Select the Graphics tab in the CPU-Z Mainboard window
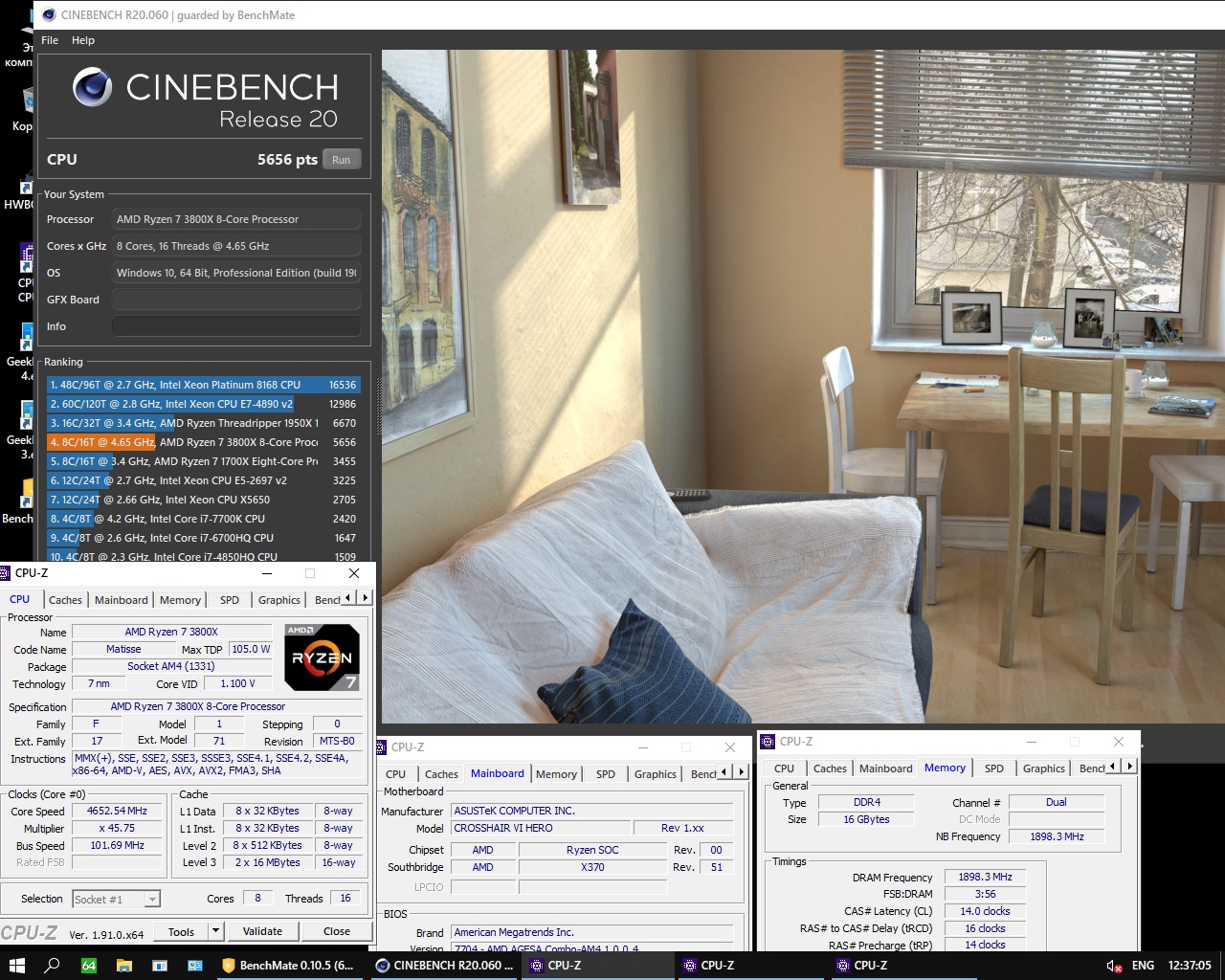Image resolution: width=1225 pixels, height=980 pixels. point(656,774)
